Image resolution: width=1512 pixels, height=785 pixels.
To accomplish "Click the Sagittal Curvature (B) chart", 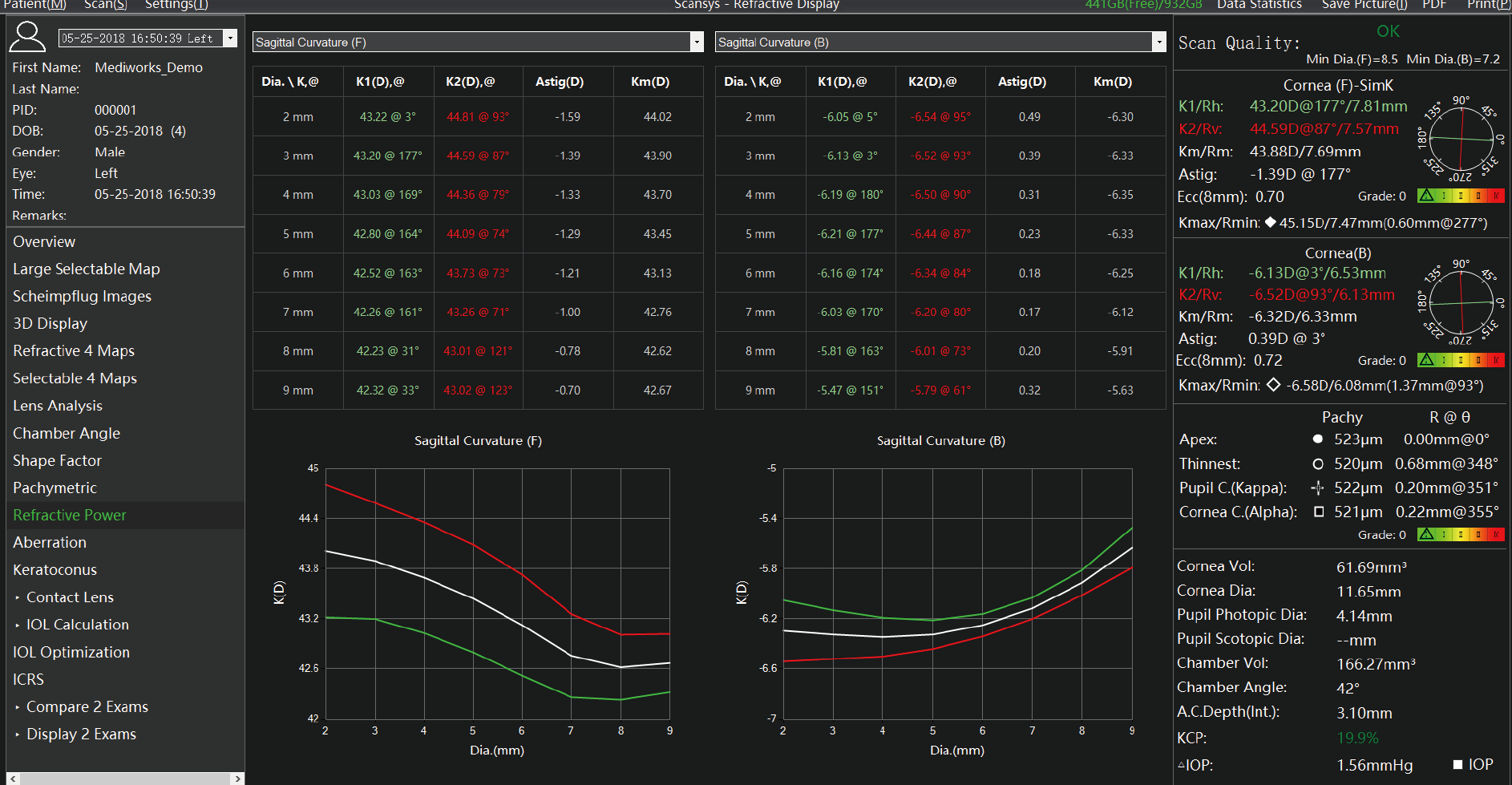I will tap(957, 593).
